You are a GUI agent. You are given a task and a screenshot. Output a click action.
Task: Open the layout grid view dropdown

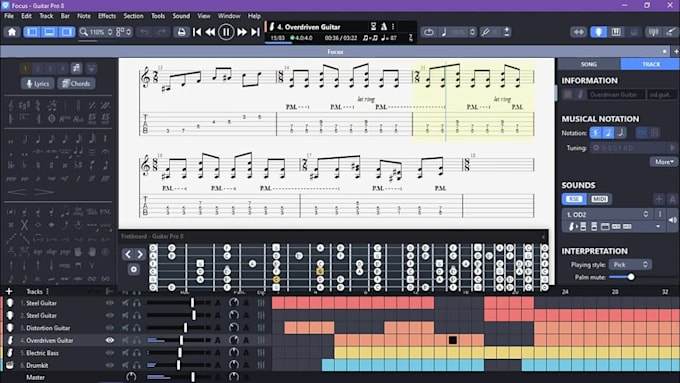[124, 32]
